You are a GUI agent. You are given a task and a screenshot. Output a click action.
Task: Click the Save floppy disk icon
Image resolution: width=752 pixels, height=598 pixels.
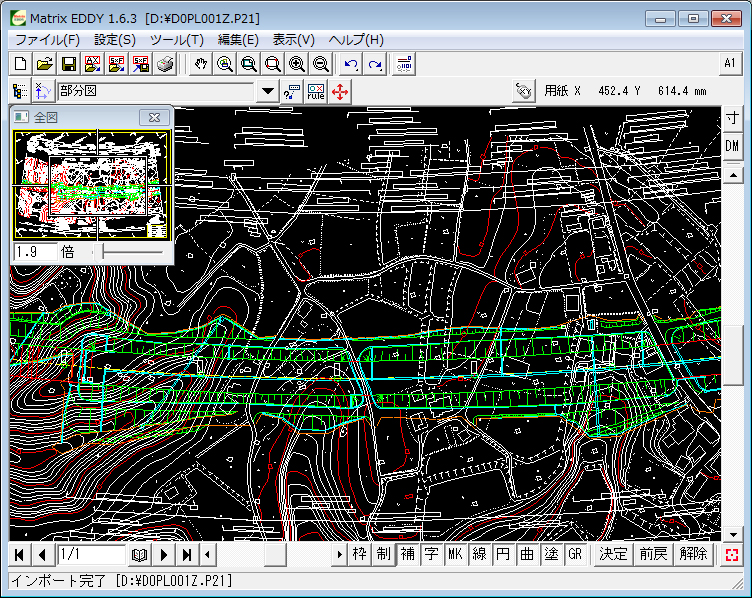pyautogui.click(x=69, y=64)
